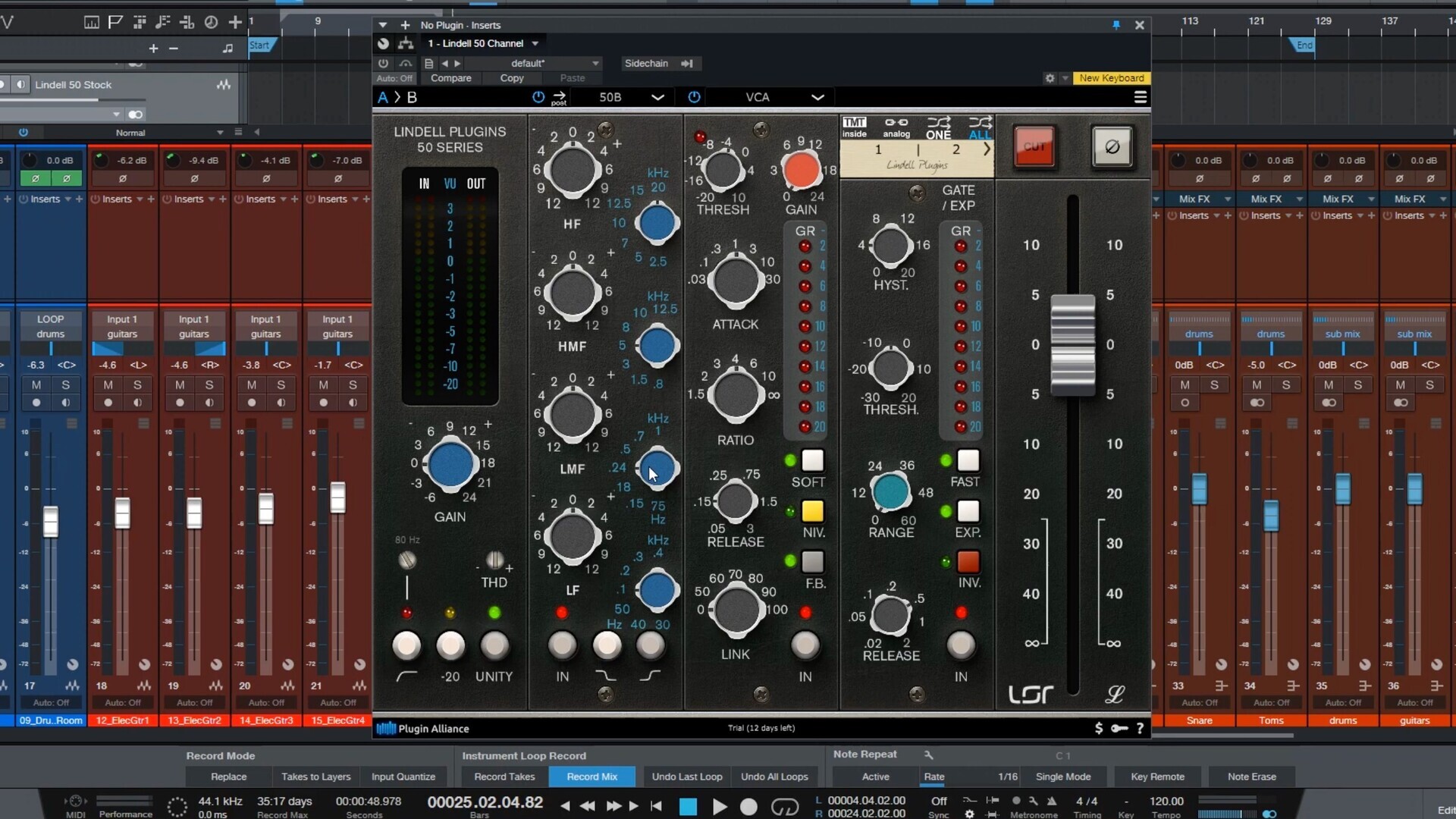Click the Compare button
This screenshot has width=1456, height=819.
(x=450, y=78)
